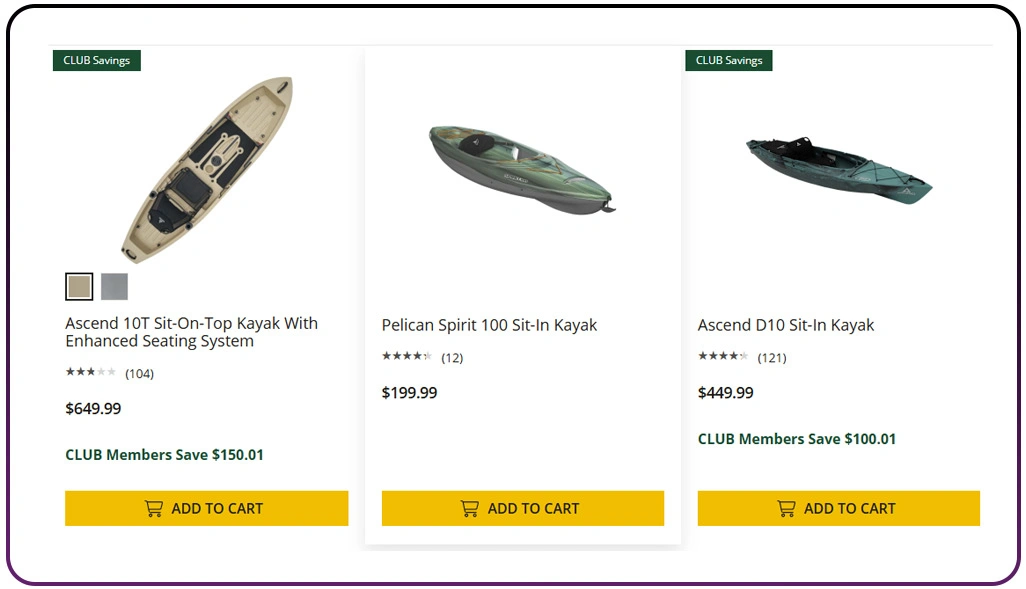Select the gray color swatch for the Ascend 10T

click(113, 286)
